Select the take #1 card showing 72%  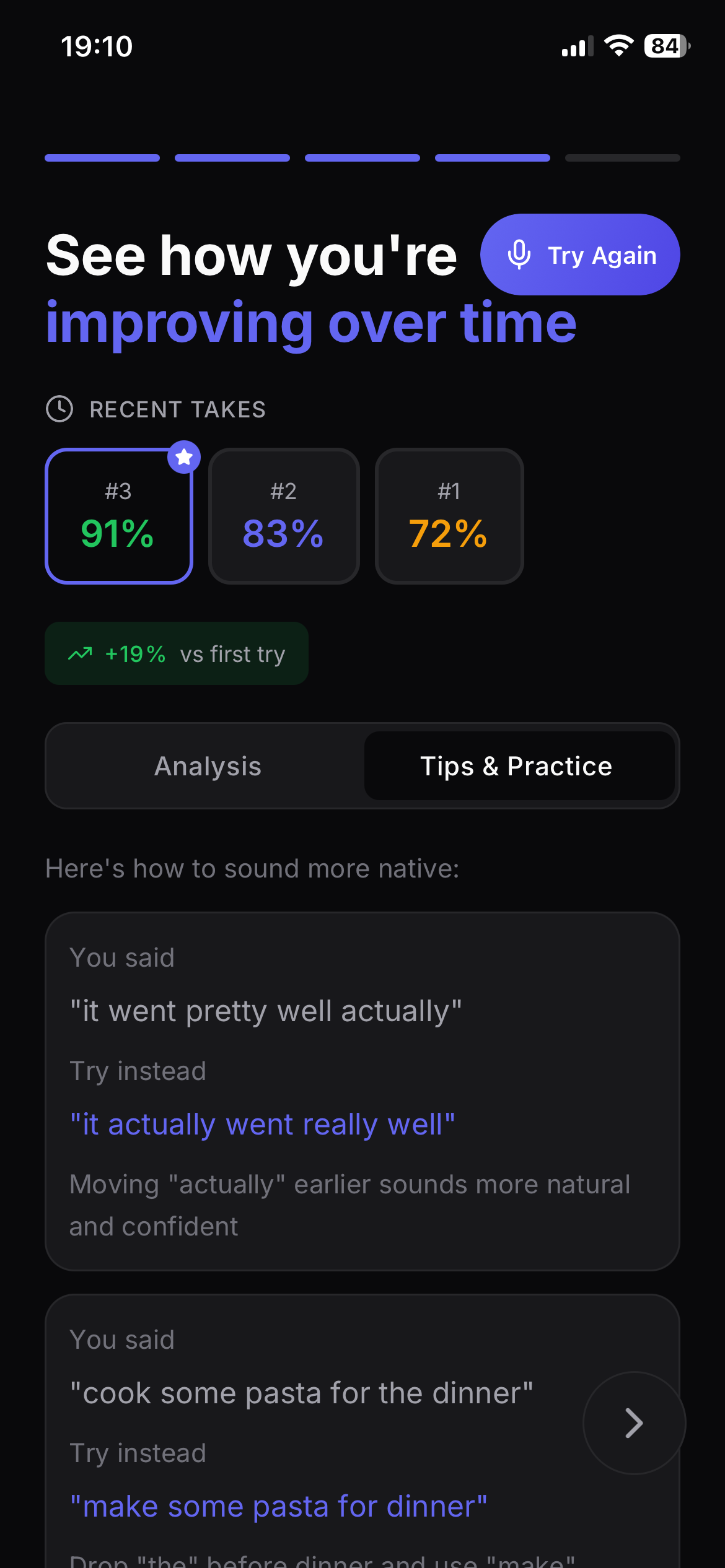click(x=449, y=516)
